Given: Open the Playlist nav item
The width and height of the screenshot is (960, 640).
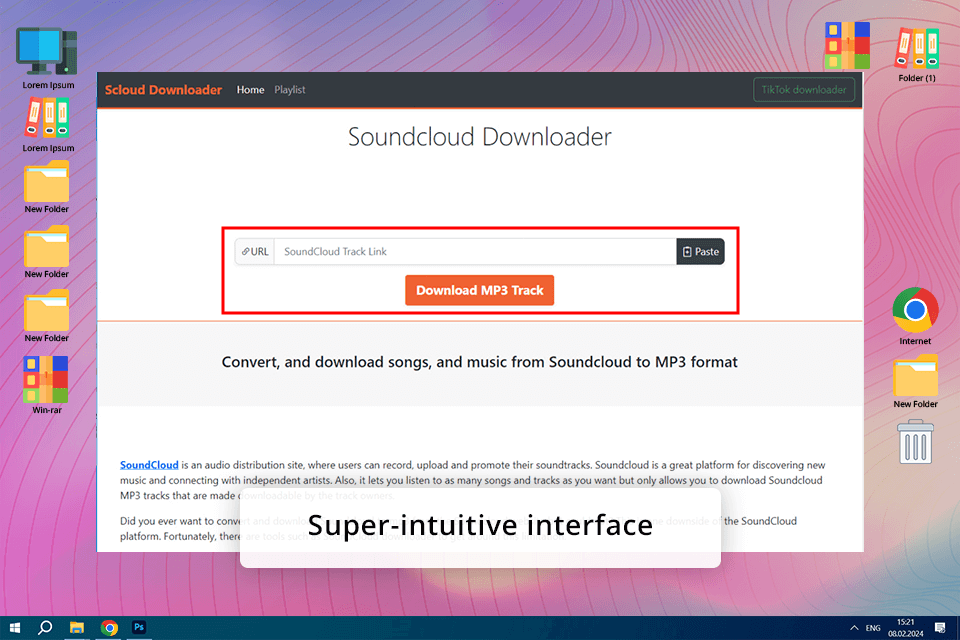Looking at the screenshot, I should tap(290, 89).
